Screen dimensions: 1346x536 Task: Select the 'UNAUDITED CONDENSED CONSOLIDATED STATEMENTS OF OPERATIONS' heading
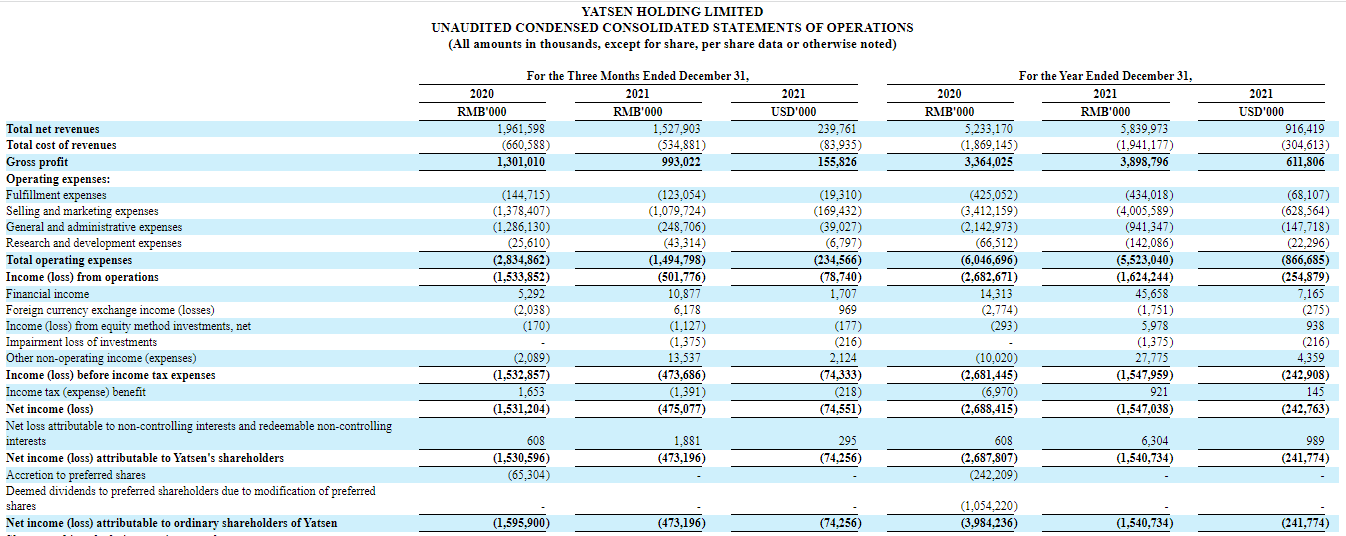pos(672,28)
